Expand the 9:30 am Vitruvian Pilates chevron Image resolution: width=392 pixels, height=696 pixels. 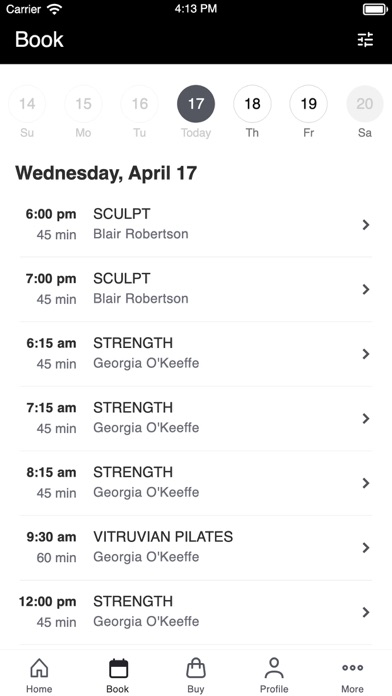pyautogui.click(x=366, y=548)
